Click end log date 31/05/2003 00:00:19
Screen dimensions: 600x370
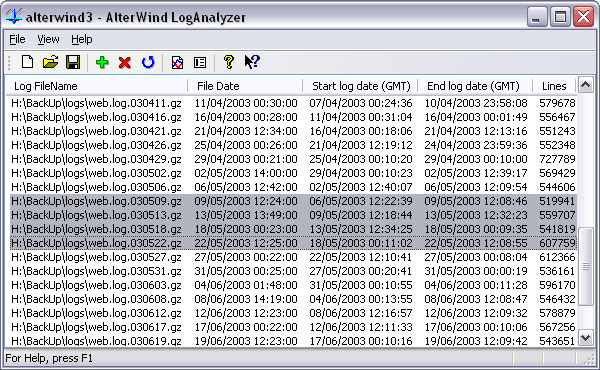[476, 271]
